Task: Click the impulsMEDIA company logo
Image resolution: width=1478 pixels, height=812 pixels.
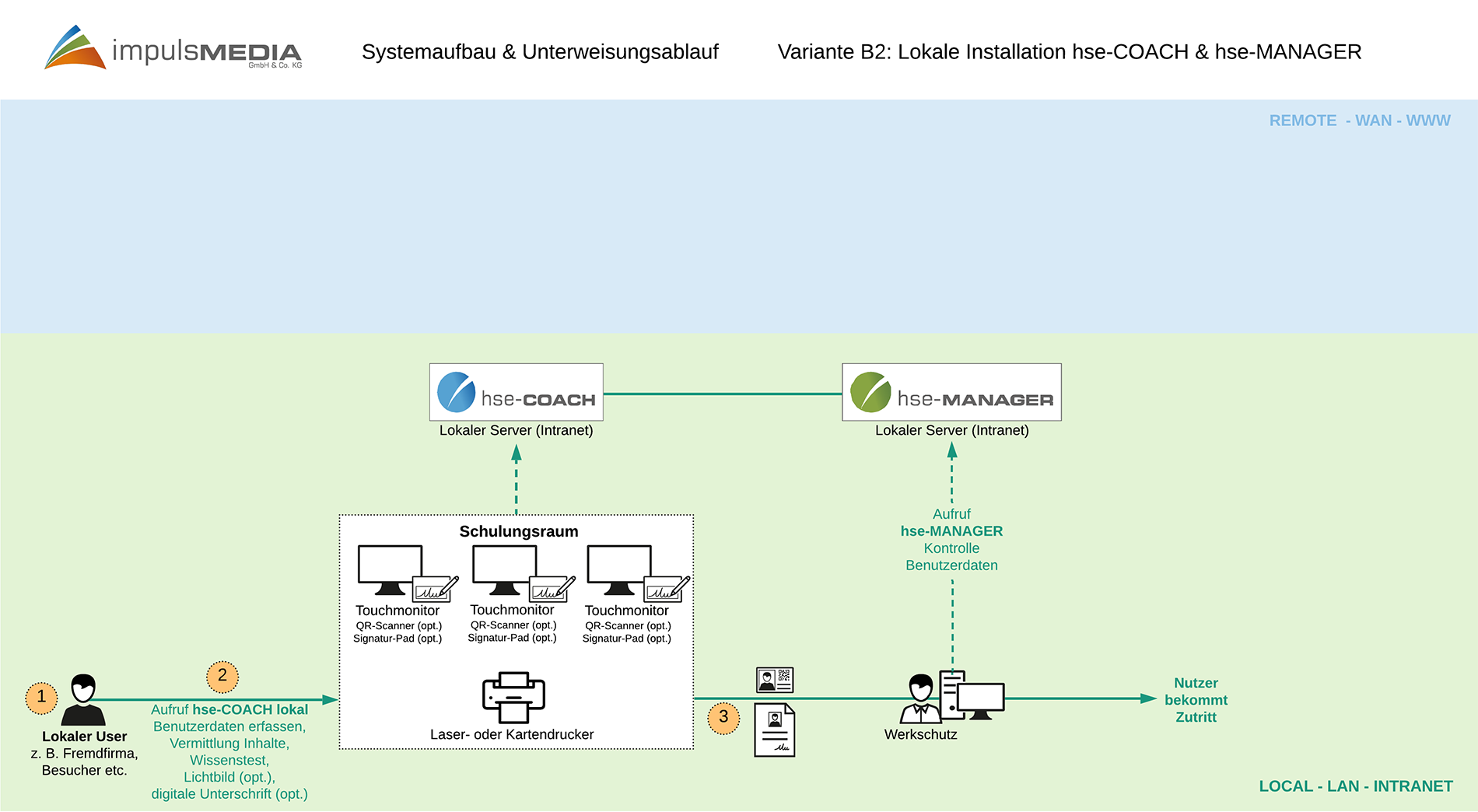Action: click(x=173, y=49)
